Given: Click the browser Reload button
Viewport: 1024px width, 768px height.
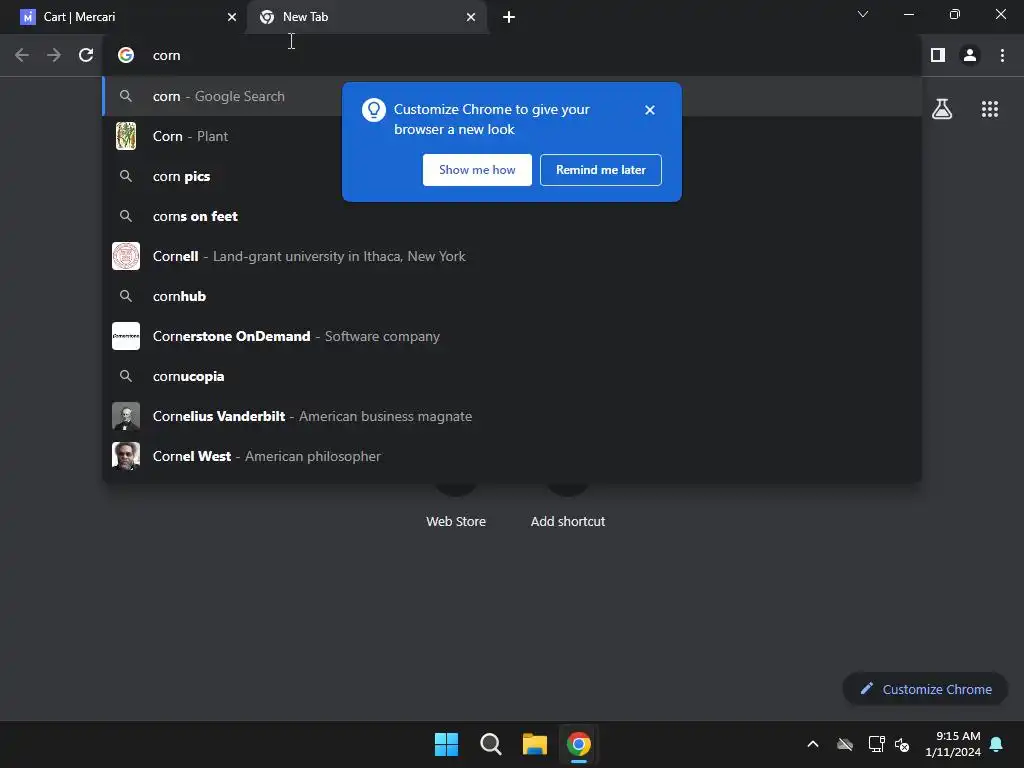Looking at the screenshot, I should pyautogui.click(x=86, y=56).
